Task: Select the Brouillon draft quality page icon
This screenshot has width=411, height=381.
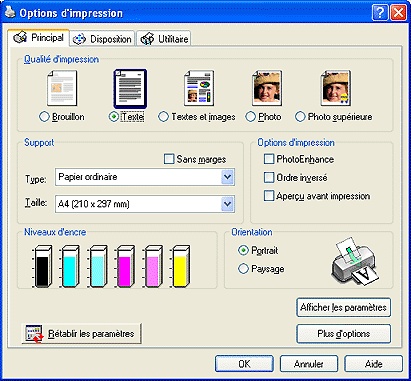Action: [62, 88]
